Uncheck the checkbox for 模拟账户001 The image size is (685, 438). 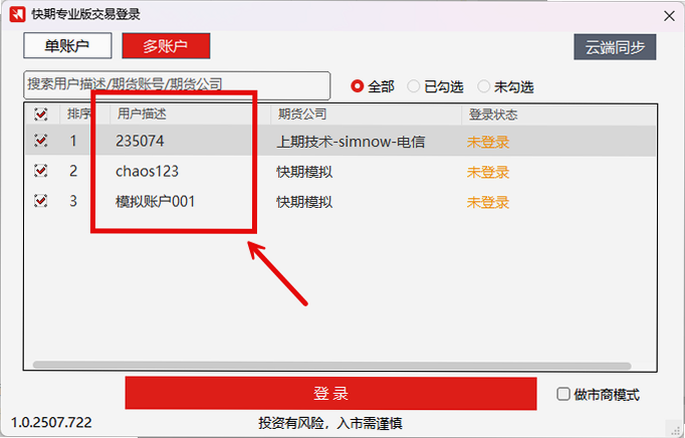point(41,201)
